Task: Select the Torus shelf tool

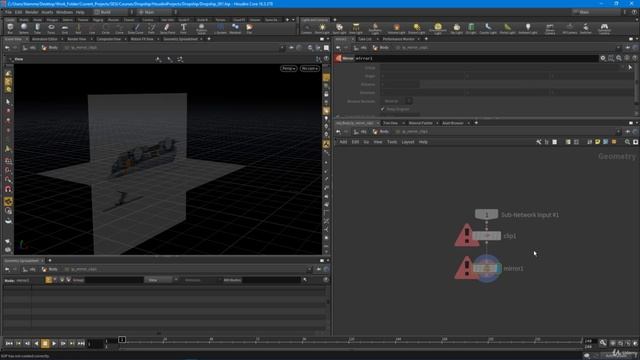Action: (51, 28)
